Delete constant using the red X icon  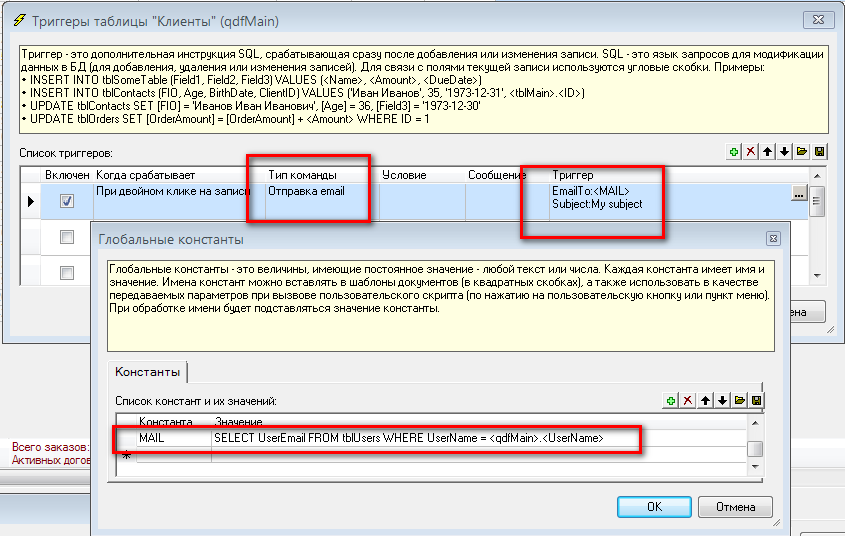(688, 400)
